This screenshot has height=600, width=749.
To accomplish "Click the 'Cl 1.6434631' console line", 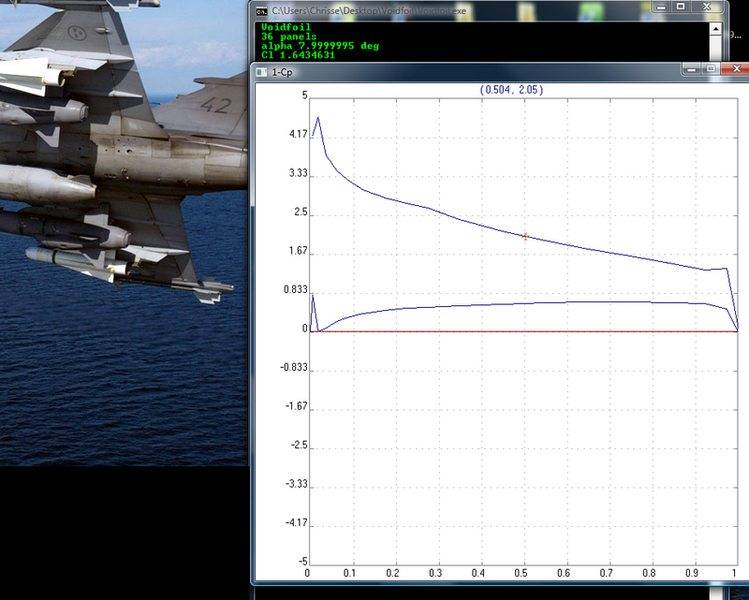I will pos(298,55).
